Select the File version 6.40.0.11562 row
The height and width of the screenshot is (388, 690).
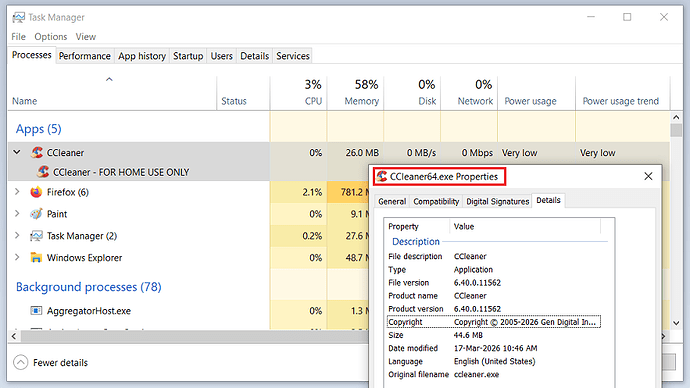(493, 283)
